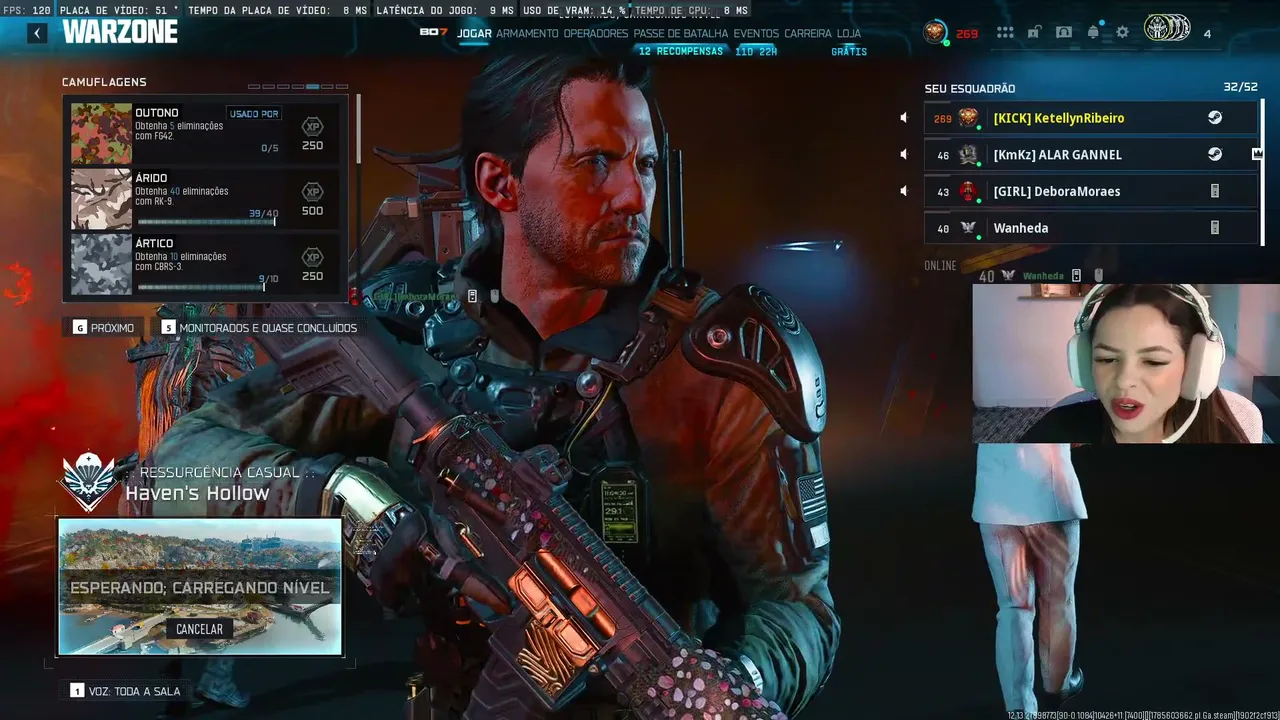This screenshot has width=1280, height=720.
Task: Click the padlock party privacy icon
Action: [1034, 32]
